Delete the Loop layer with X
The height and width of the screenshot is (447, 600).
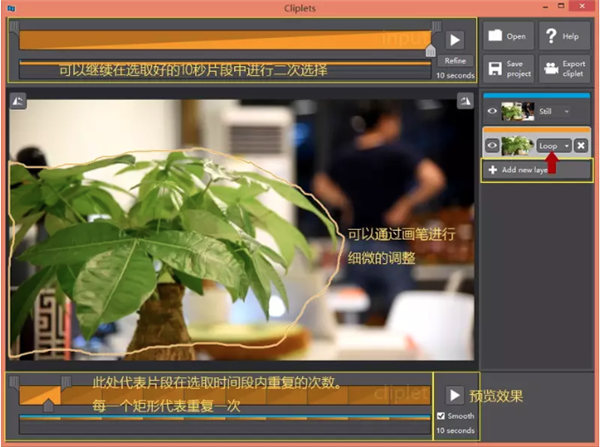tap(581, 145)
